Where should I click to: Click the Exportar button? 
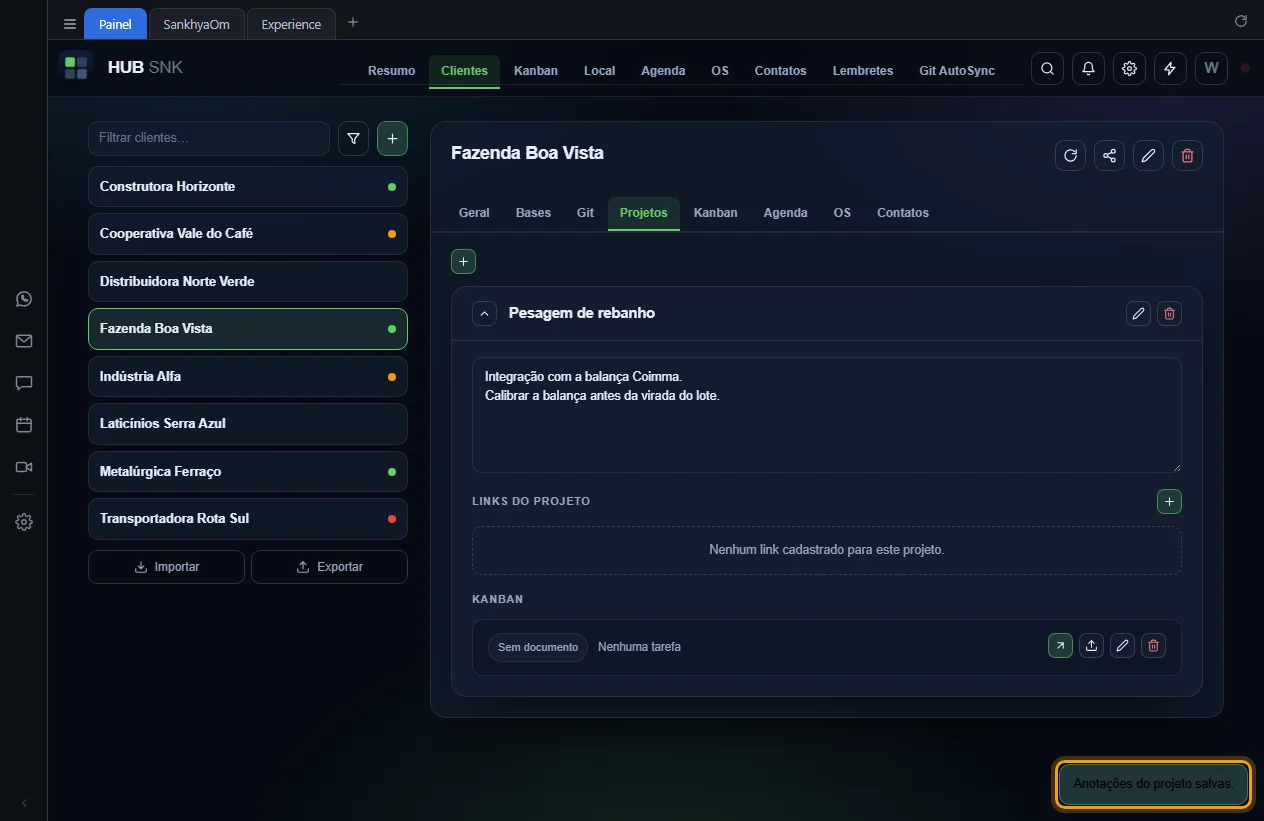click(329, 567)
